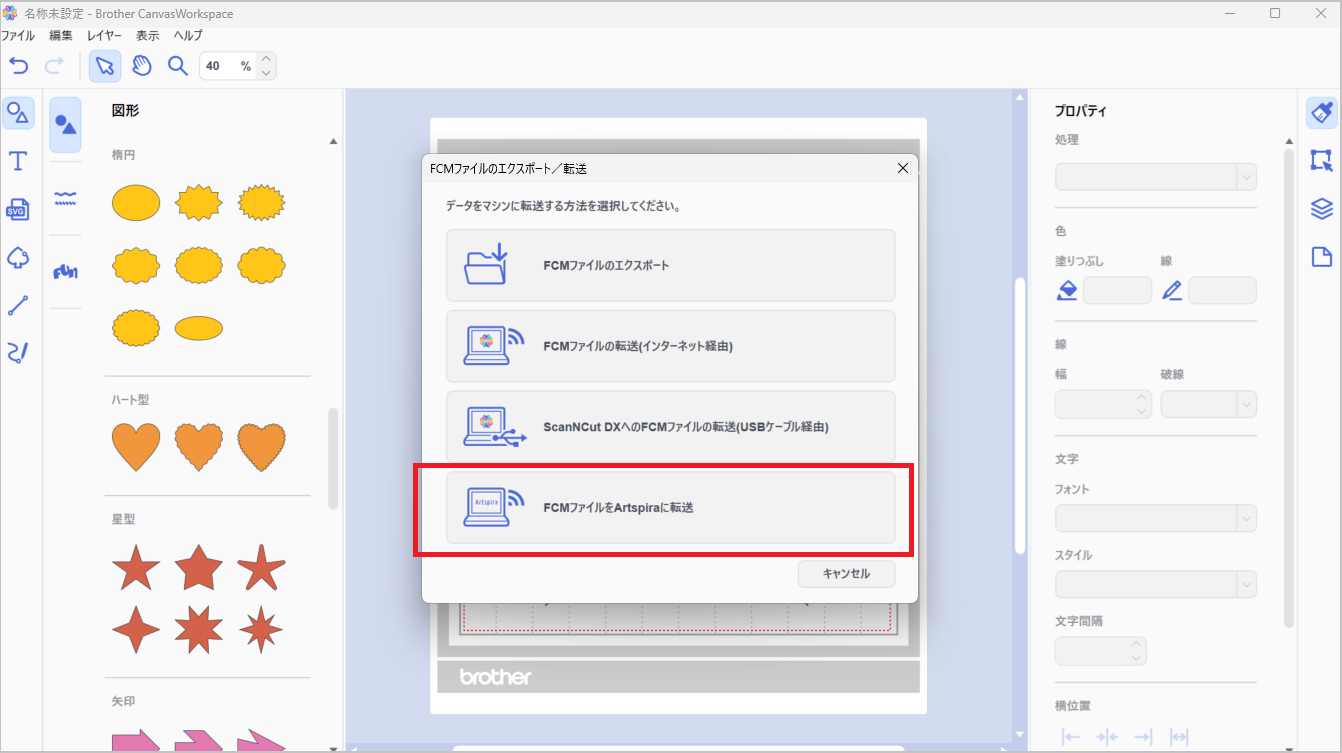Decrease zoom with the down arrow

(x=265, y=73)
